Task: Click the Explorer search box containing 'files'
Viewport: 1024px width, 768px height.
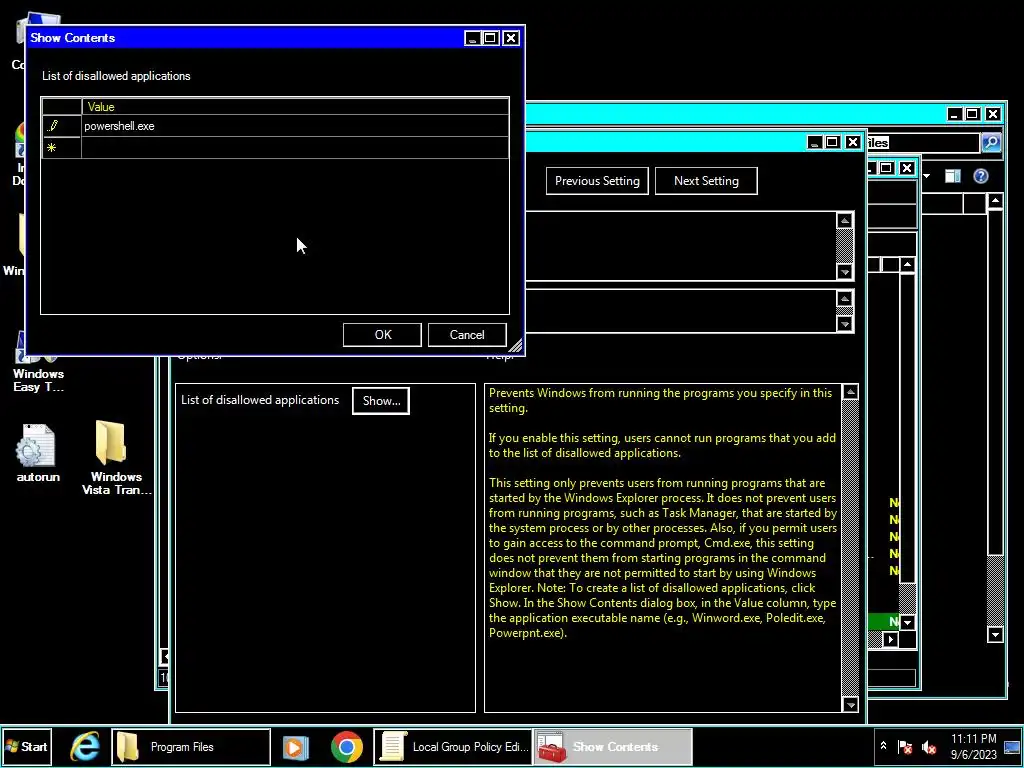Action: (923, 142)
